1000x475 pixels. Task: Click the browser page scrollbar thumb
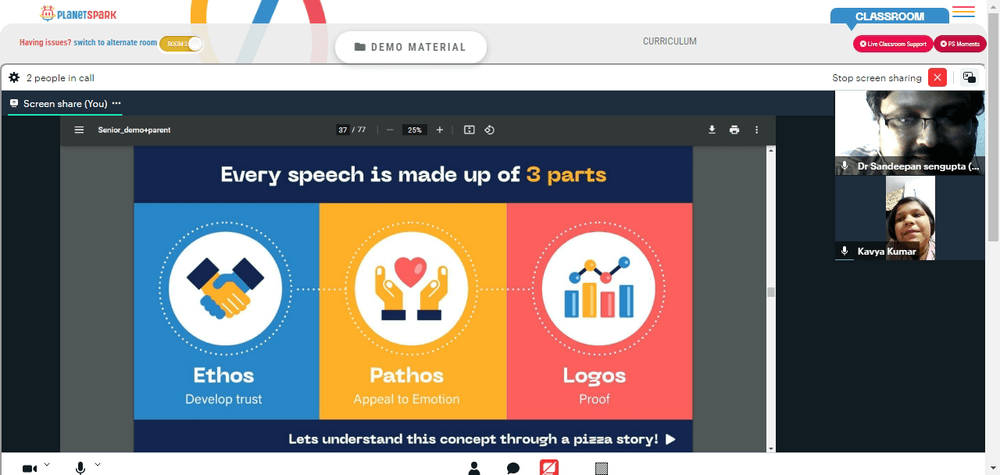click(x=993, y=128)
